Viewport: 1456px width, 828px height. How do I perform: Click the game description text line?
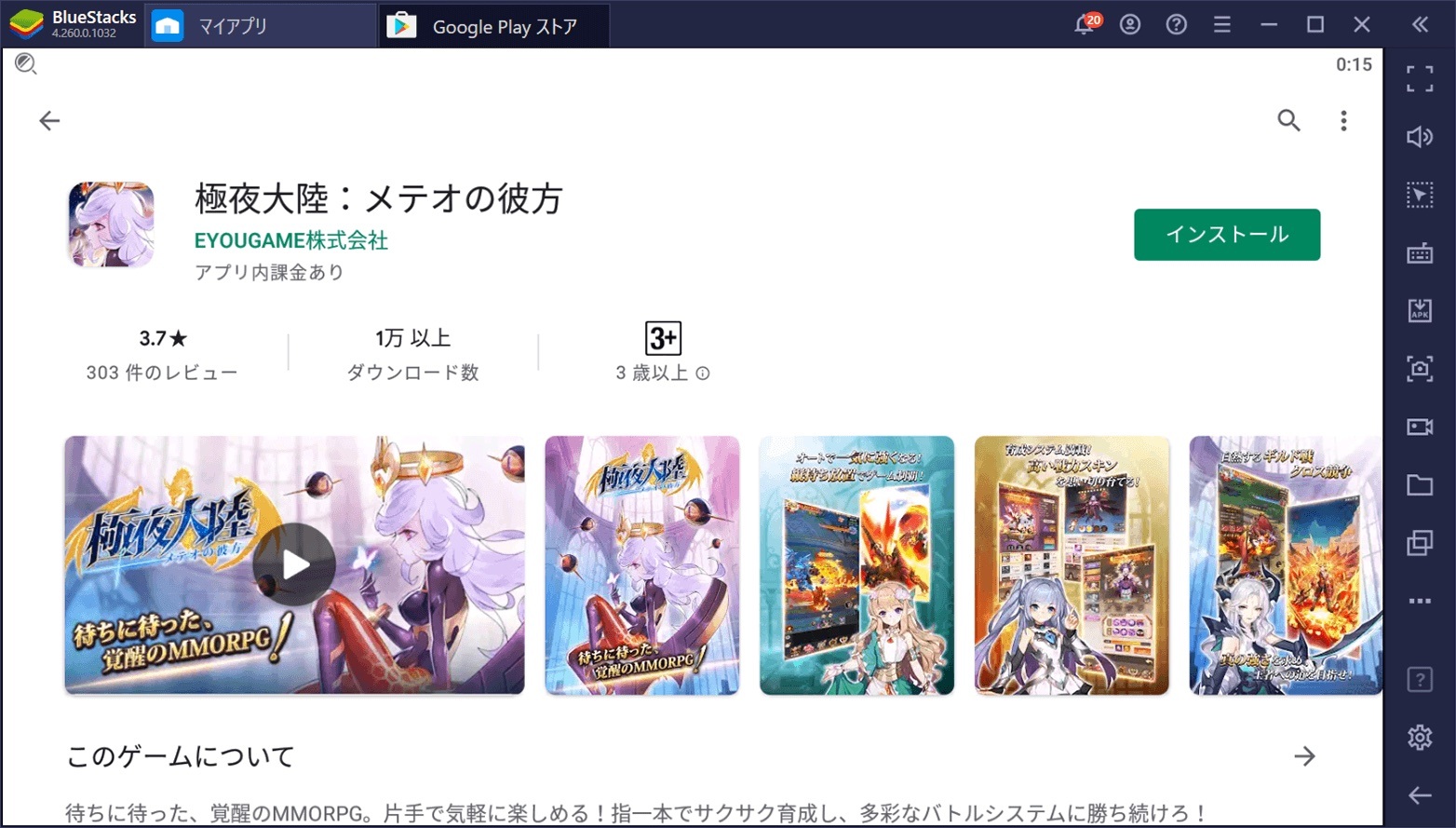(636, 813)
